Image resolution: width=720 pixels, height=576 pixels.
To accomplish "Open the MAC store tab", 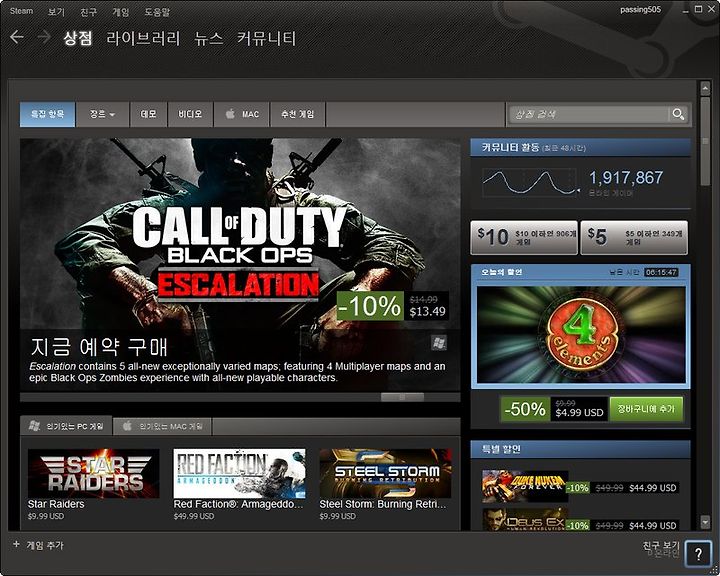I will tap(242, 114).
